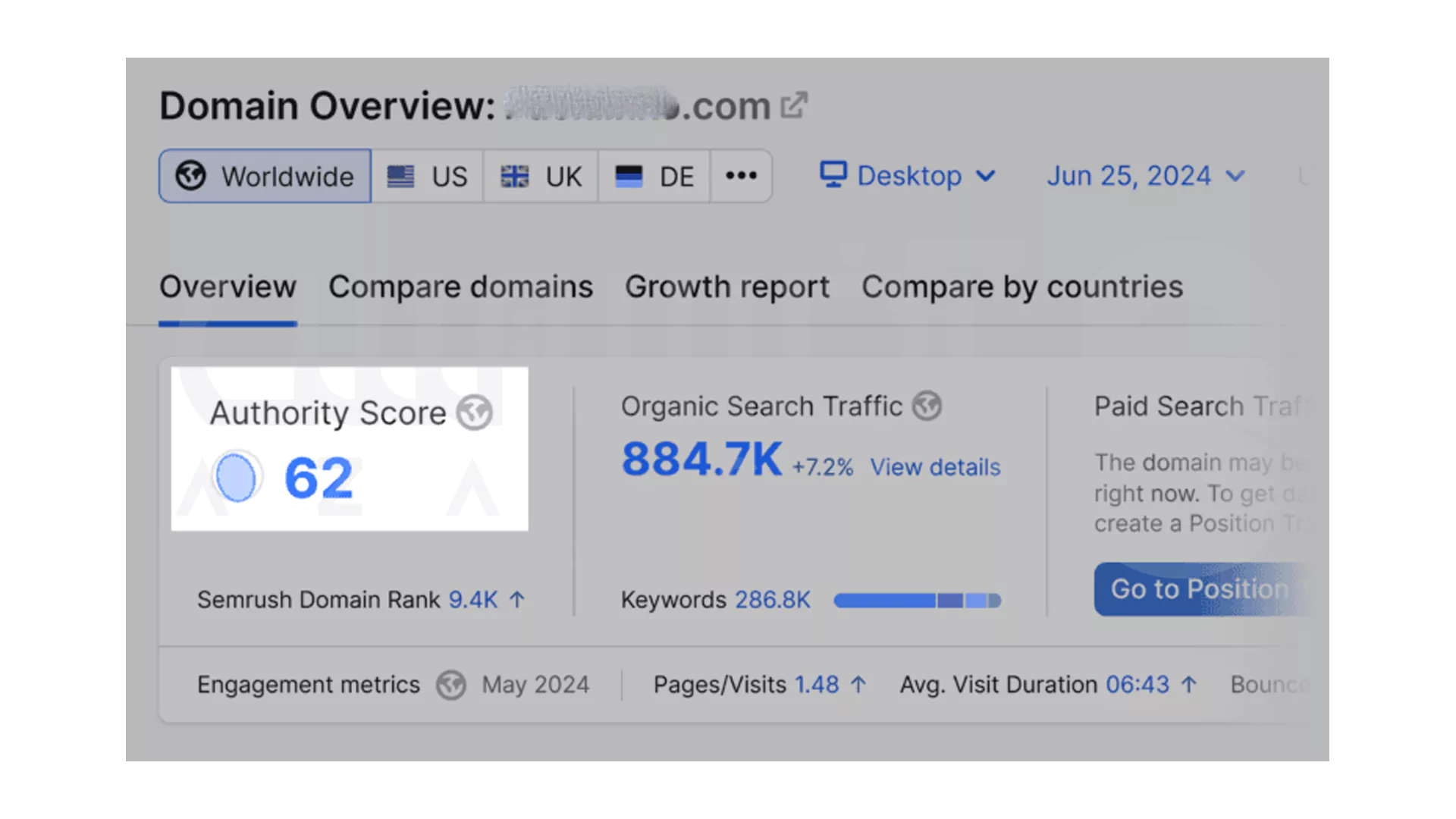Open the Growth report tab
Screen dimensions: 1456x819
click(726, 287)
